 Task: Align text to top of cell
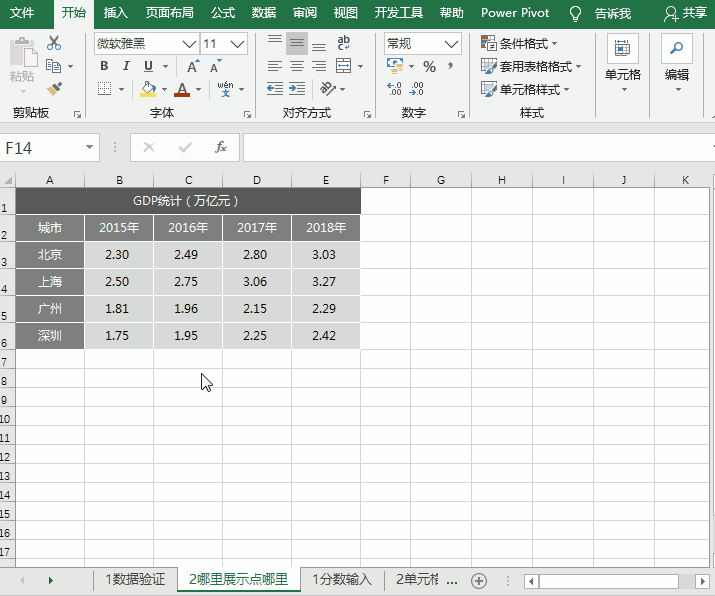tap(275, 43)
